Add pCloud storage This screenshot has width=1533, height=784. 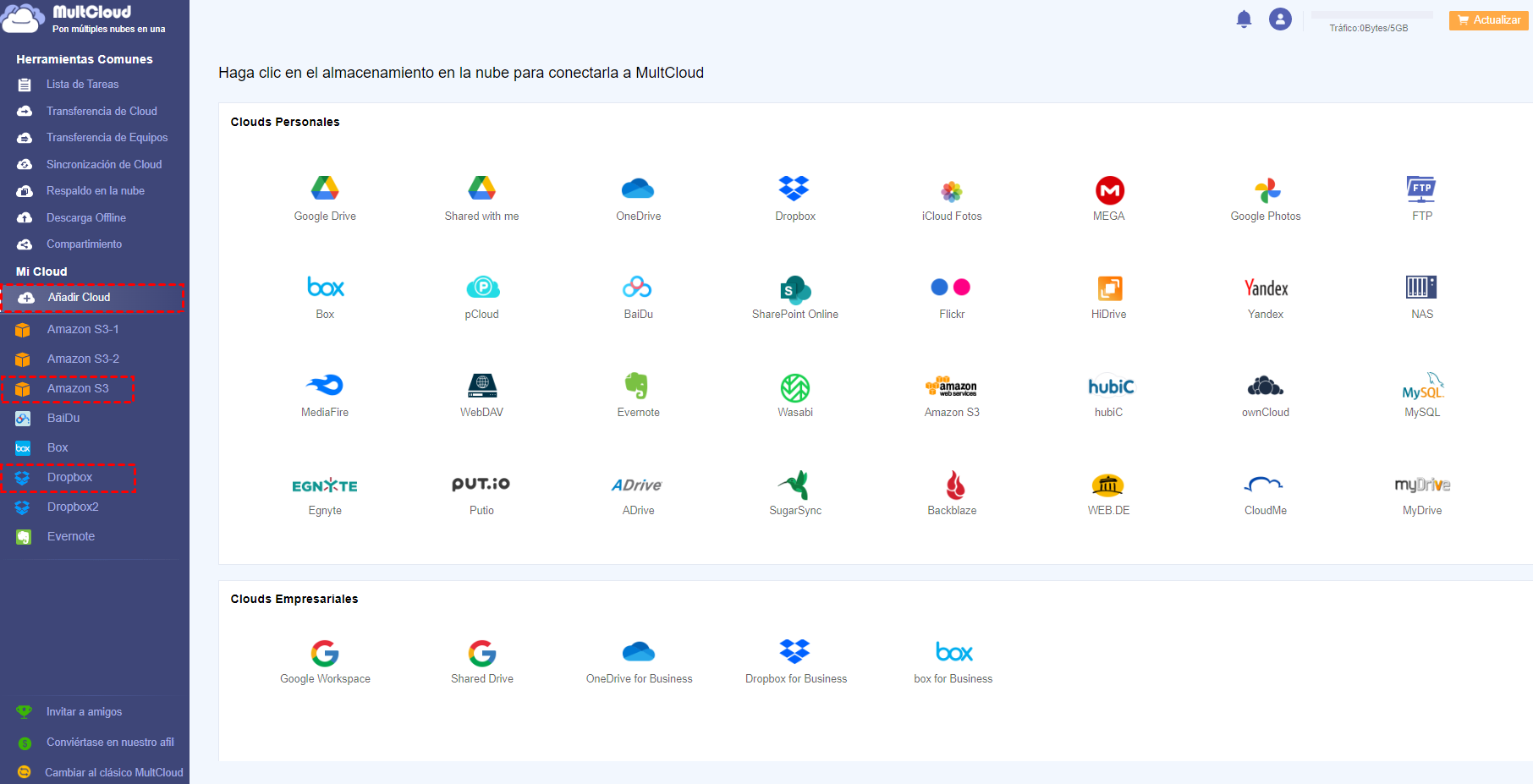481,297
